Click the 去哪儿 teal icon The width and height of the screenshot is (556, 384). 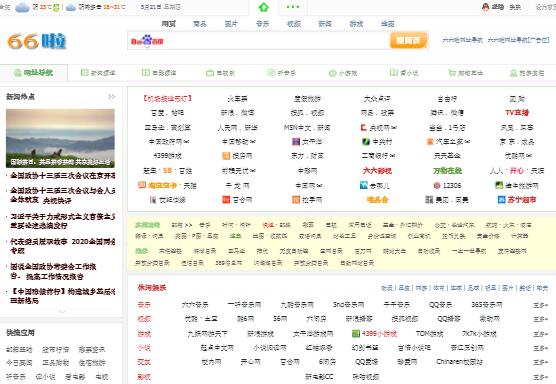(x=363, y=185)
